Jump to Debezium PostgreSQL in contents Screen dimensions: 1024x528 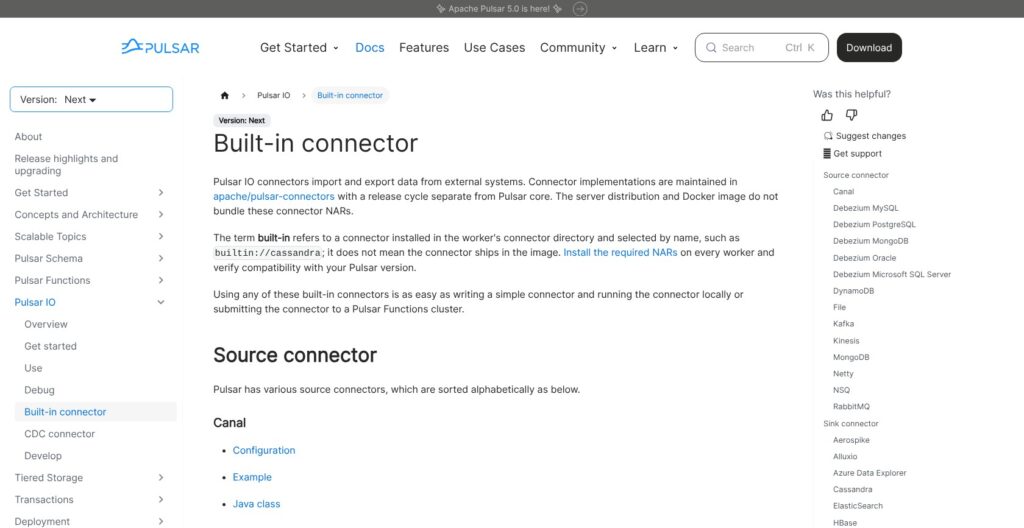[874, 224]
